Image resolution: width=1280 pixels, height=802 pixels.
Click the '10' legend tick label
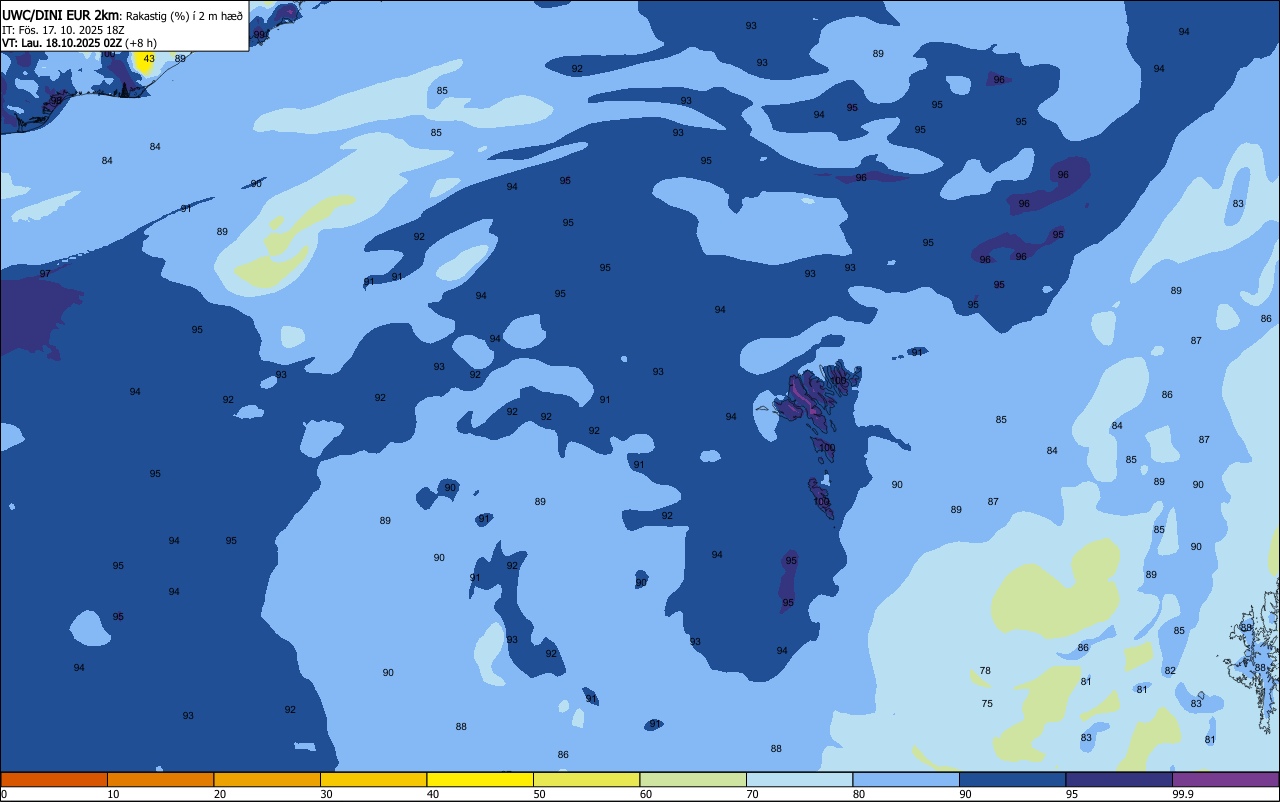pyautogui.click(x=113, y=794)
